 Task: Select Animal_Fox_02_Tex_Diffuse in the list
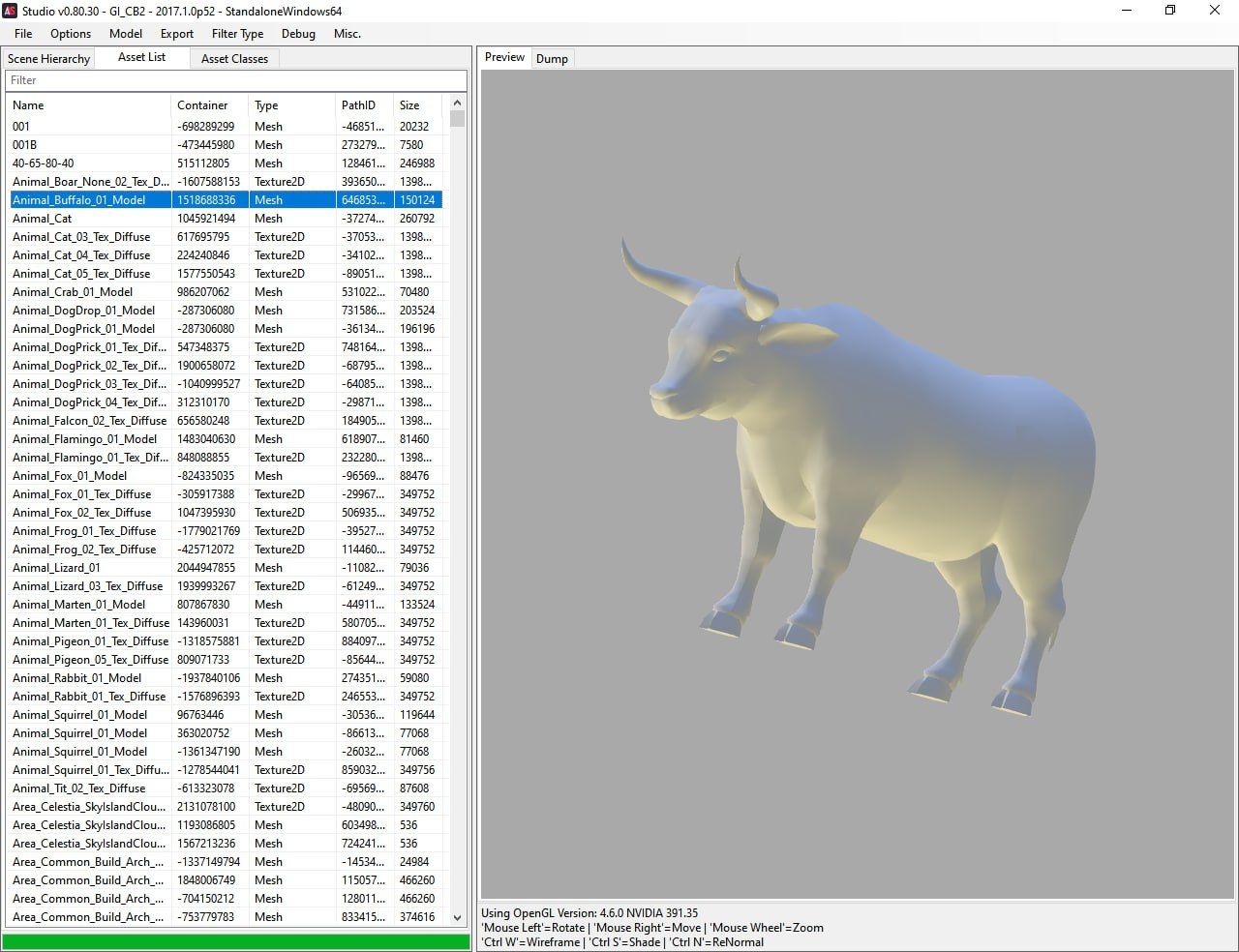coord(226,513)
